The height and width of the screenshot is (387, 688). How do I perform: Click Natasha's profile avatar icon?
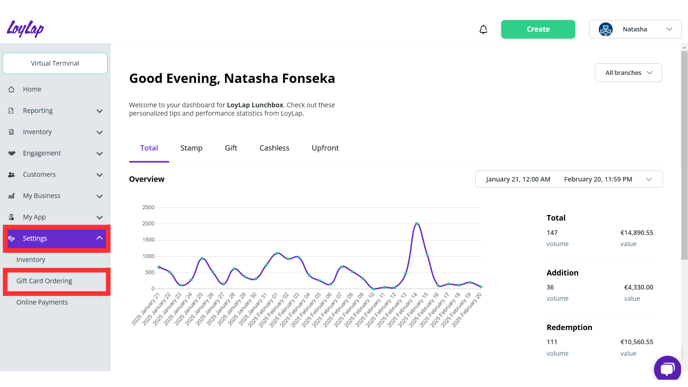pyautogui.click(x=606, y=29)
